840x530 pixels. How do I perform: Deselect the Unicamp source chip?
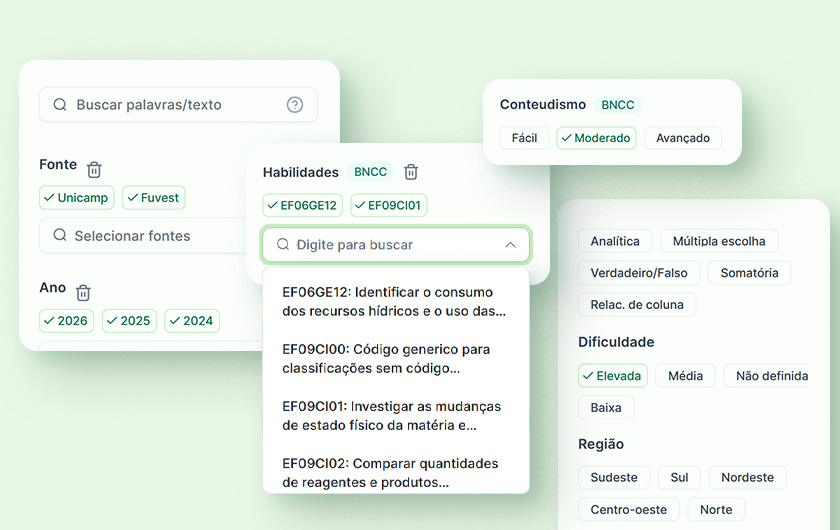point(77,198)
